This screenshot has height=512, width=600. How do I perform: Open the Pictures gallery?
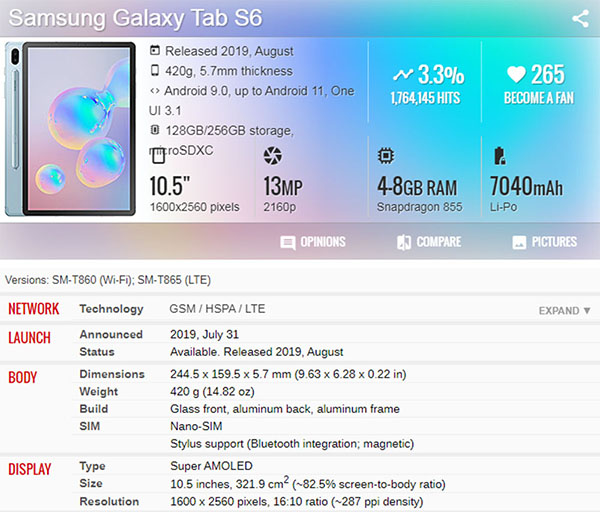(545, 242)
